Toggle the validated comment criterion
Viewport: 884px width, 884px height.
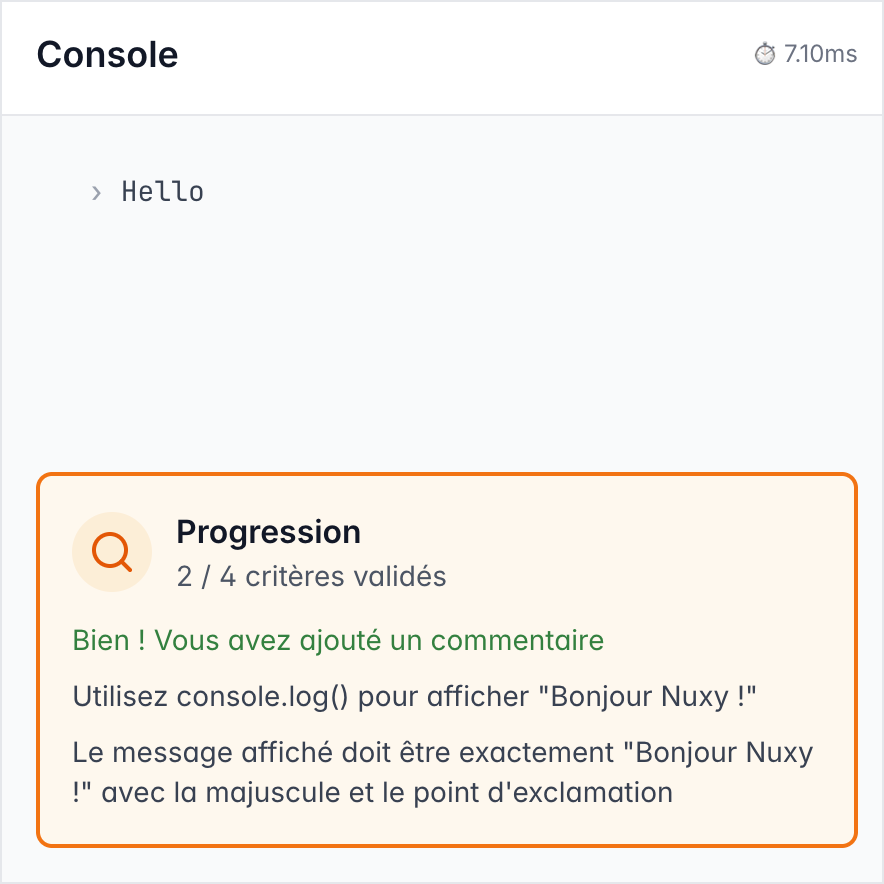point(337,640)
